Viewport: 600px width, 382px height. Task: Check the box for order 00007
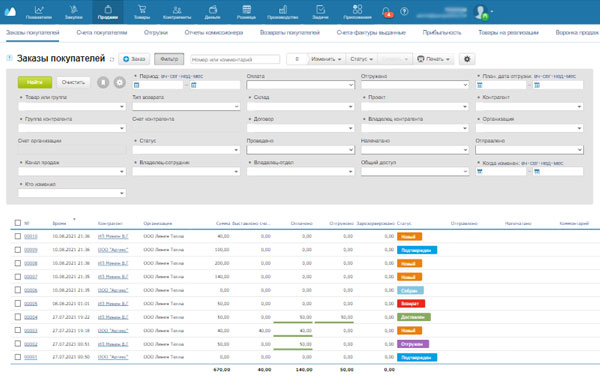tap(18, 276)
